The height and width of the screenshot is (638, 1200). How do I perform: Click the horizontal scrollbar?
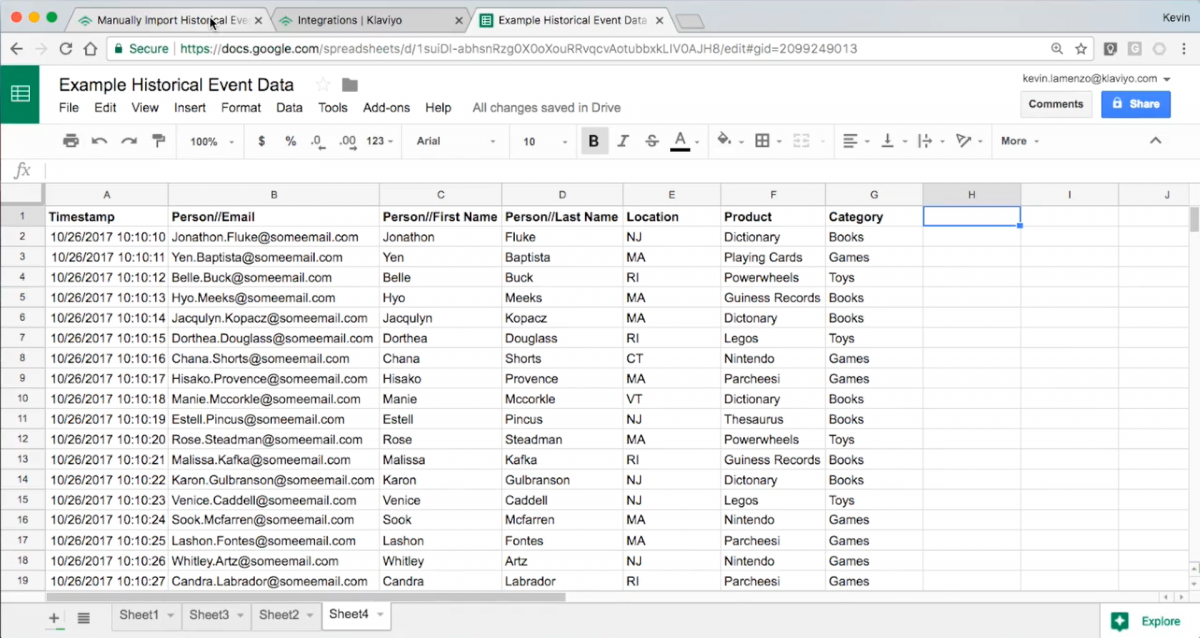coord(306,597)
